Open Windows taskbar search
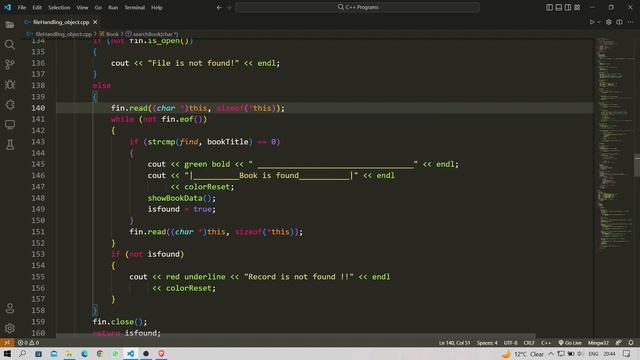Viewport: 640px width, 360px height. click(22, 354)
